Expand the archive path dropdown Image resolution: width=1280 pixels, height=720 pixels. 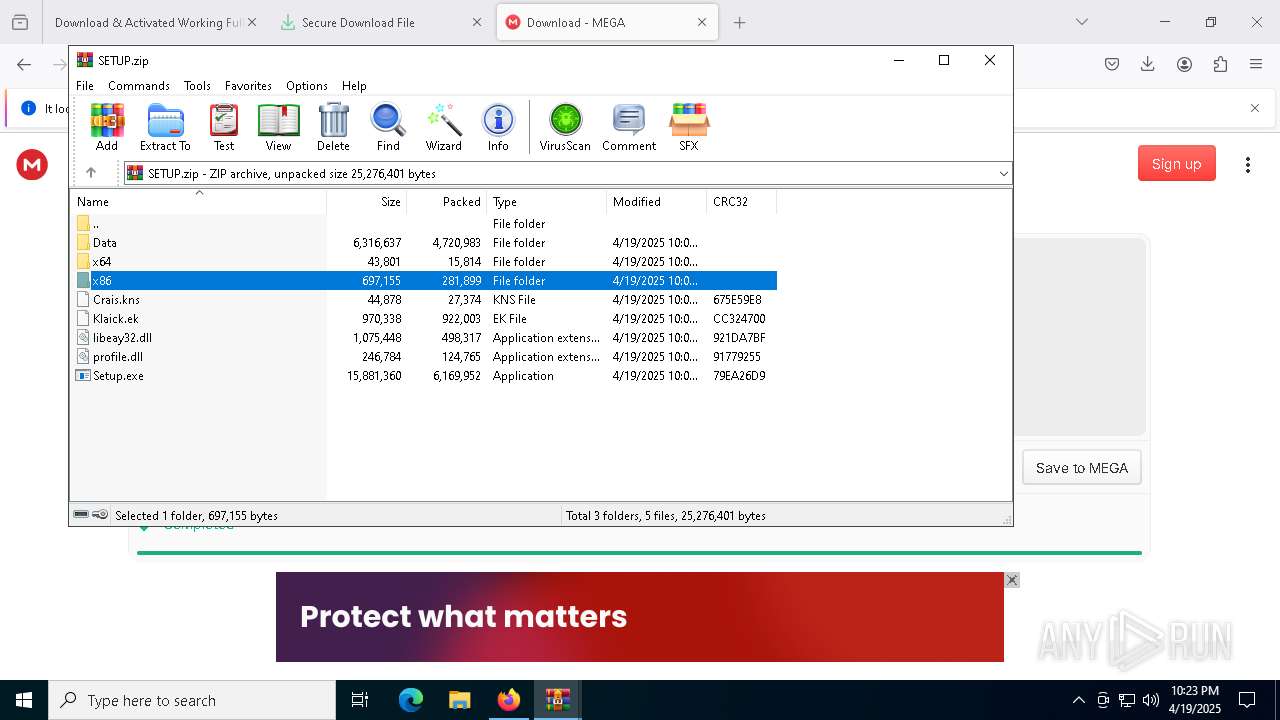coord(1003,174)
